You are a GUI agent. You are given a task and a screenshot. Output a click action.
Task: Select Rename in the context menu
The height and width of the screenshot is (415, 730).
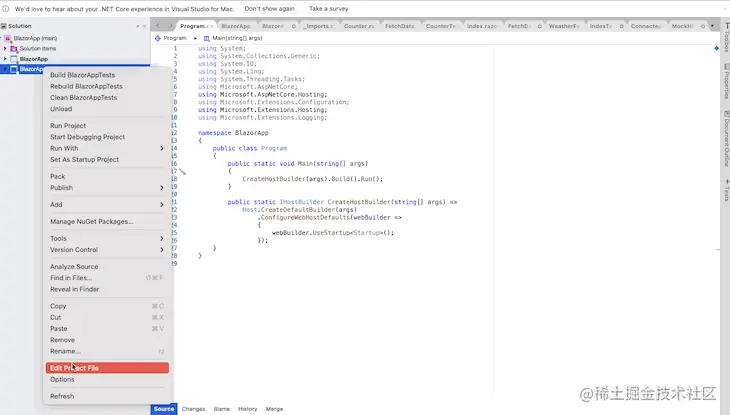click(x=107, y=351)
